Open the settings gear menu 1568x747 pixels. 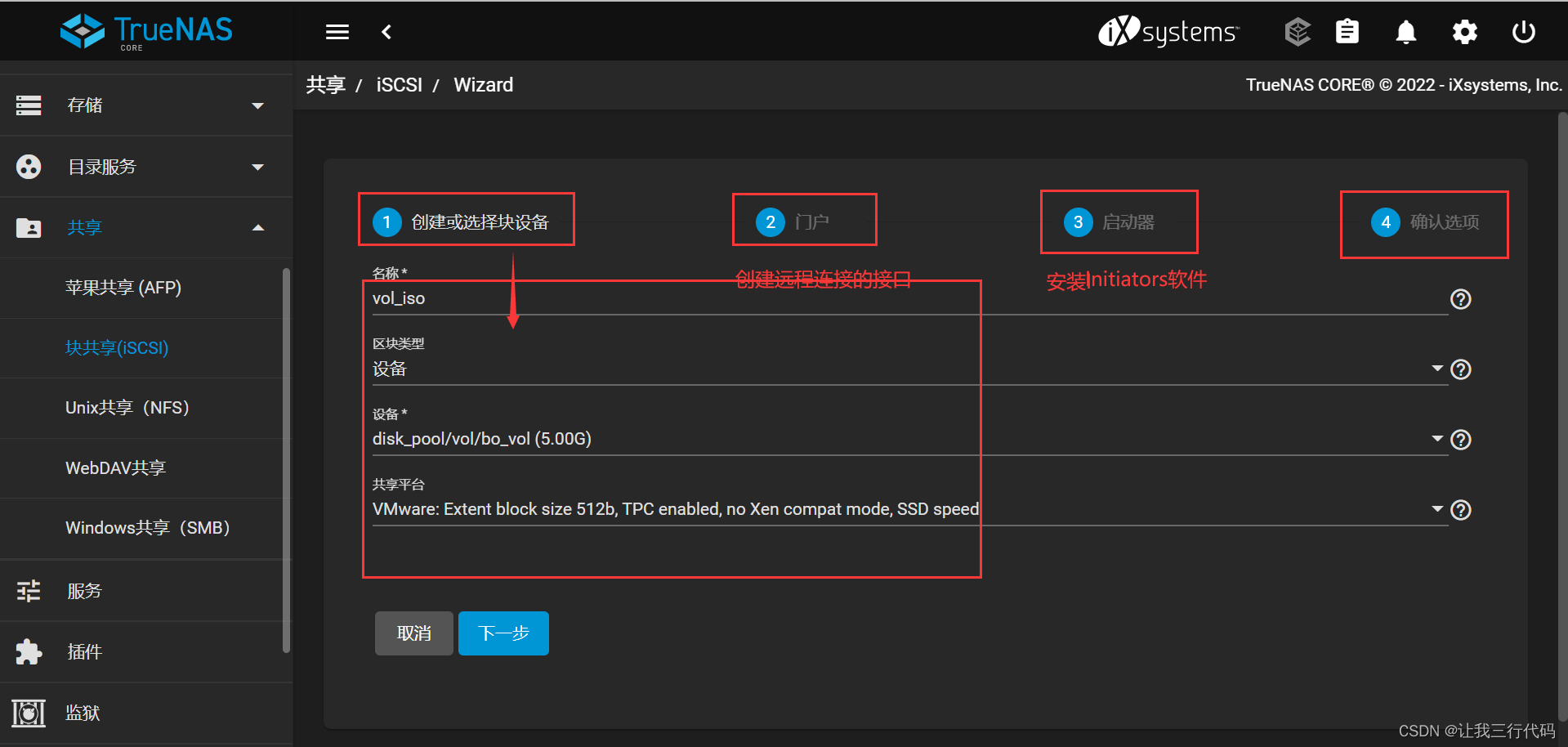click(x=1465, y=32)
